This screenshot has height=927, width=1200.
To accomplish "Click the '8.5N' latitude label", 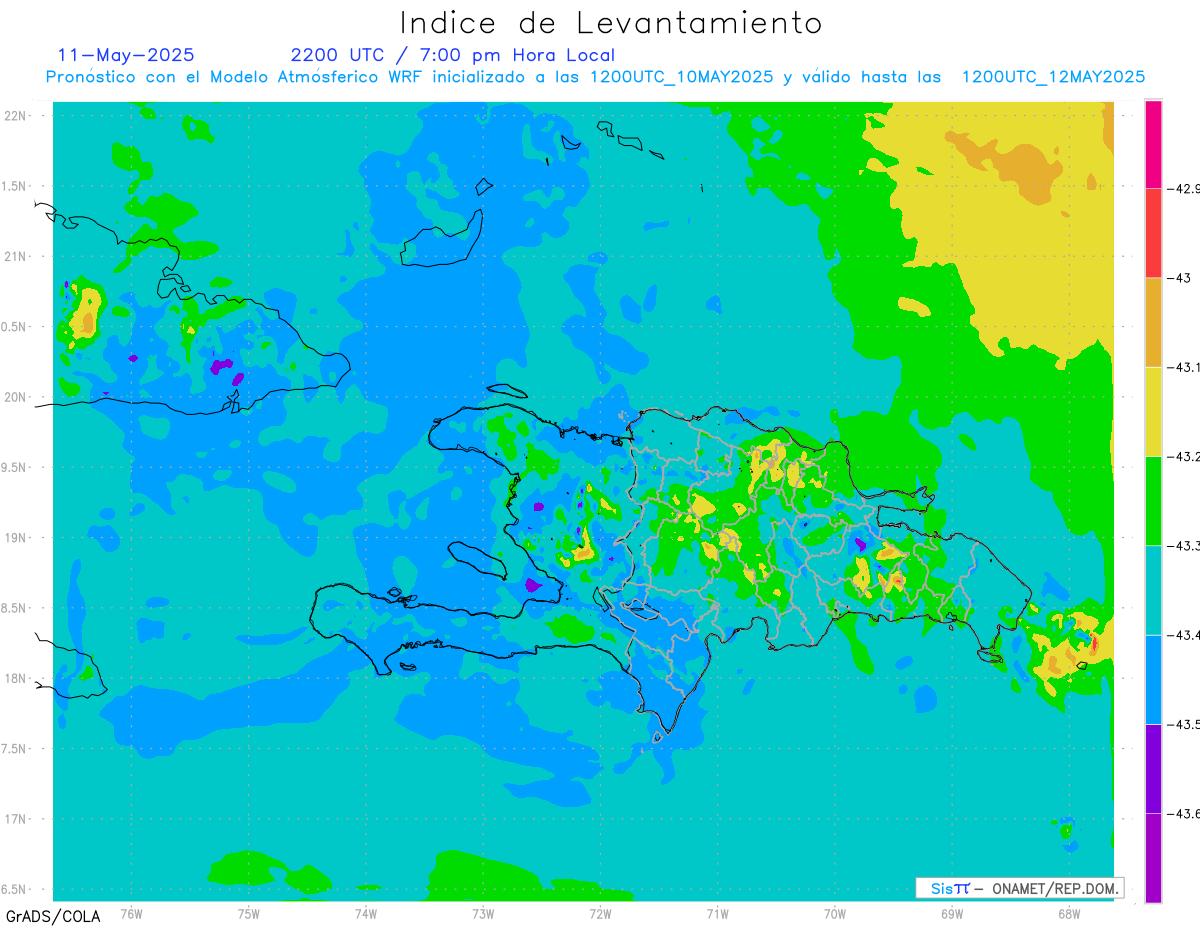I will [x=15, y=608].
